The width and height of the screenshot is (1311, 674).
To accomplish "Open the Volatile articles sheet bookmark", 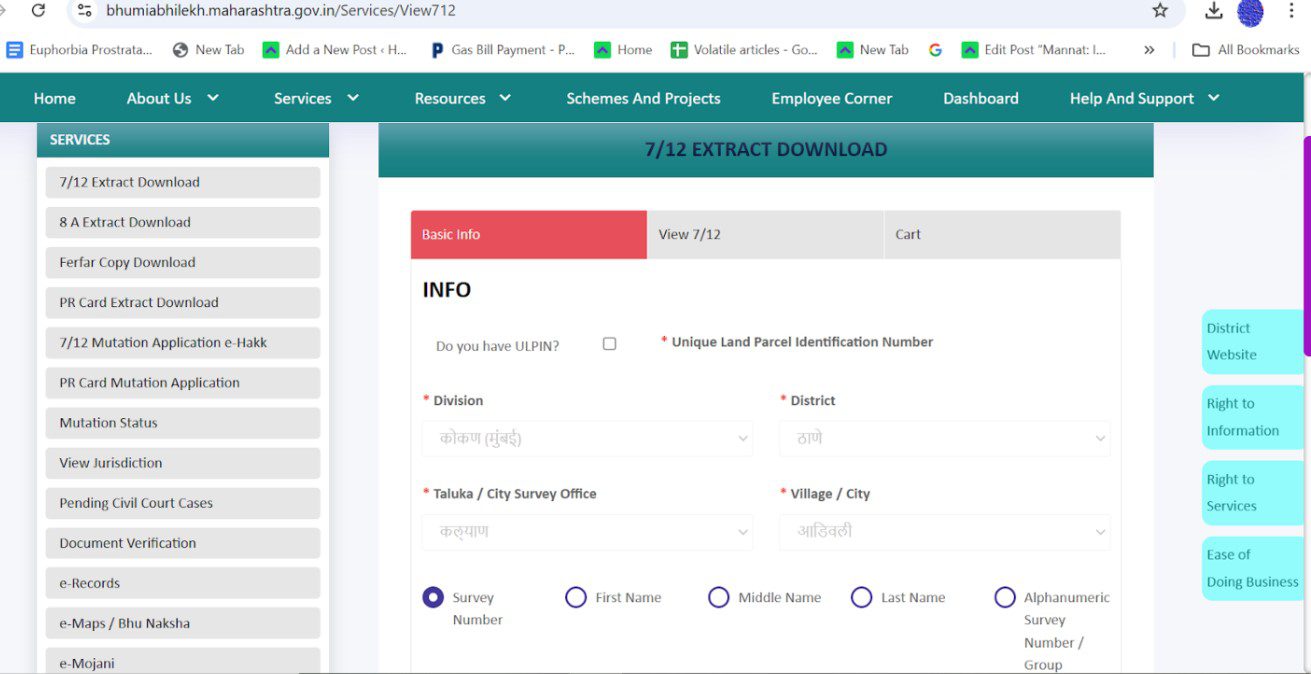I will tap(744, 49).
